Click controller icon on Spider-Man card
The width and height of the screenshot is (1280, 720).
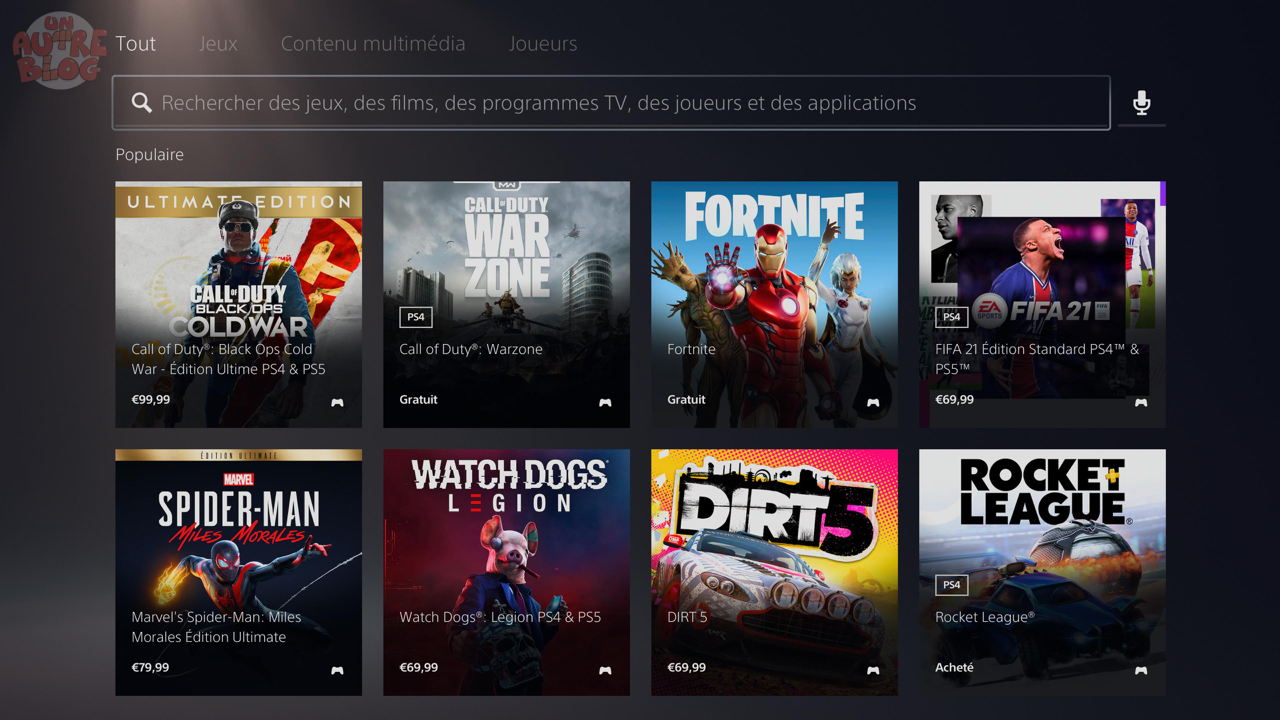337,671
